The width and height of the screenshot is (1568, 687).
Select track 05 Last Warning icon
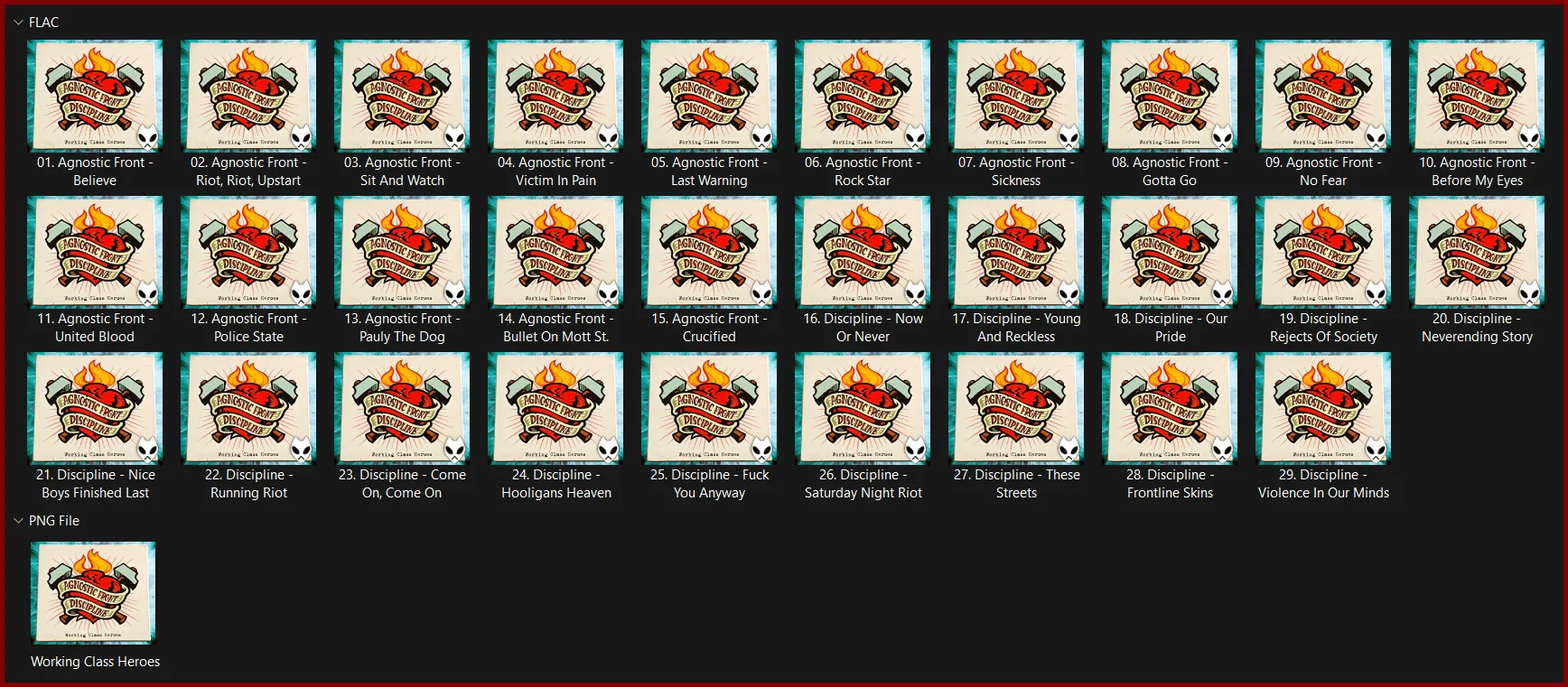tap(709, 96)
